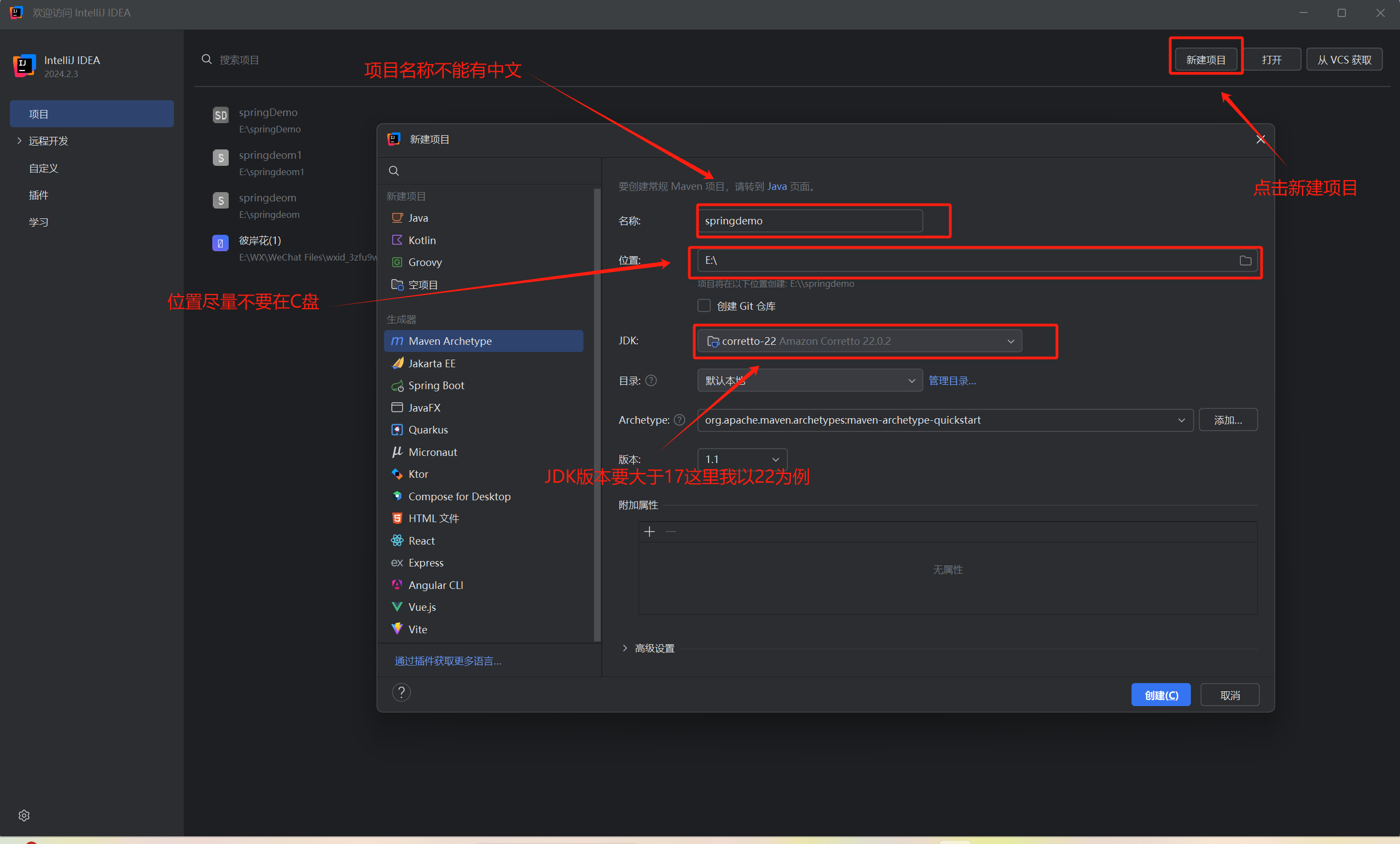Open help via the 目录 question mark
Viewport: 1400px width, 844px height.
[x=651, y=381]
